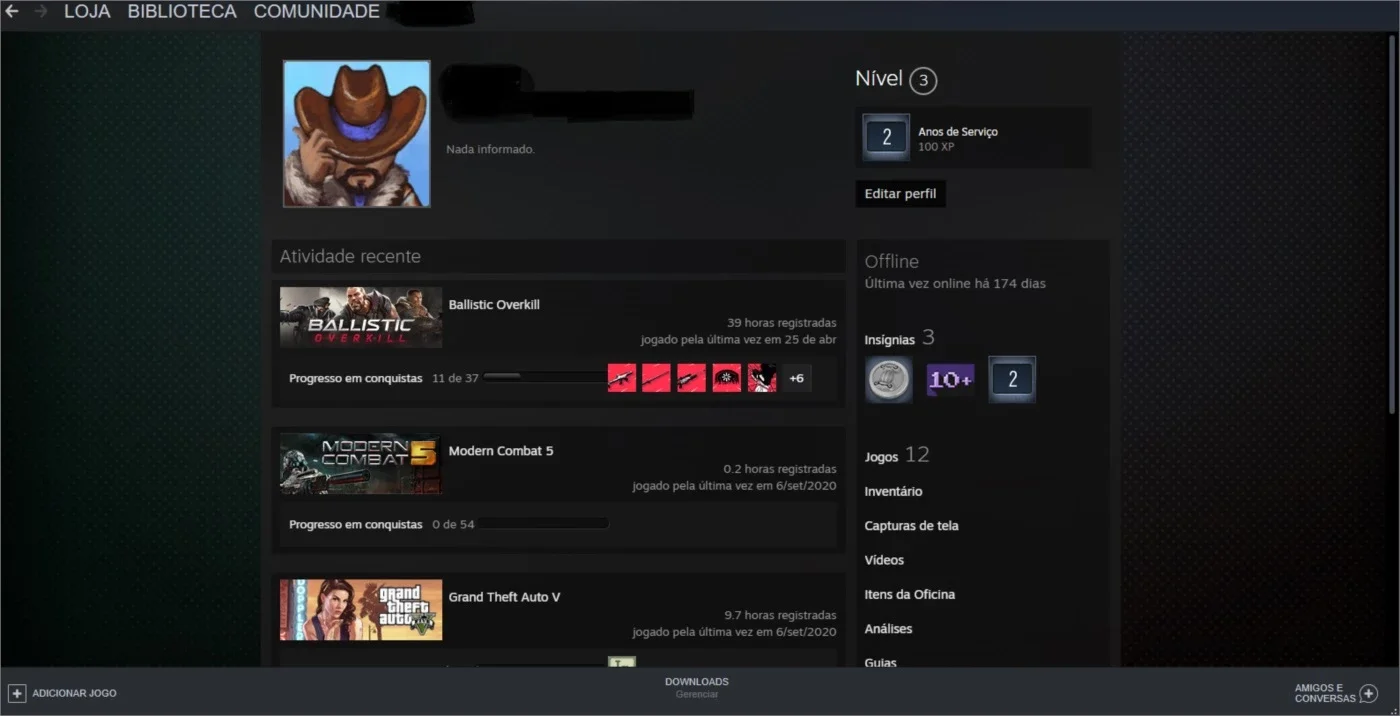The width and height of the screenshot is (1400, 716).
Task: View fourth Ballistic Overkill achievement icon
Action: [x=727, y=378]
